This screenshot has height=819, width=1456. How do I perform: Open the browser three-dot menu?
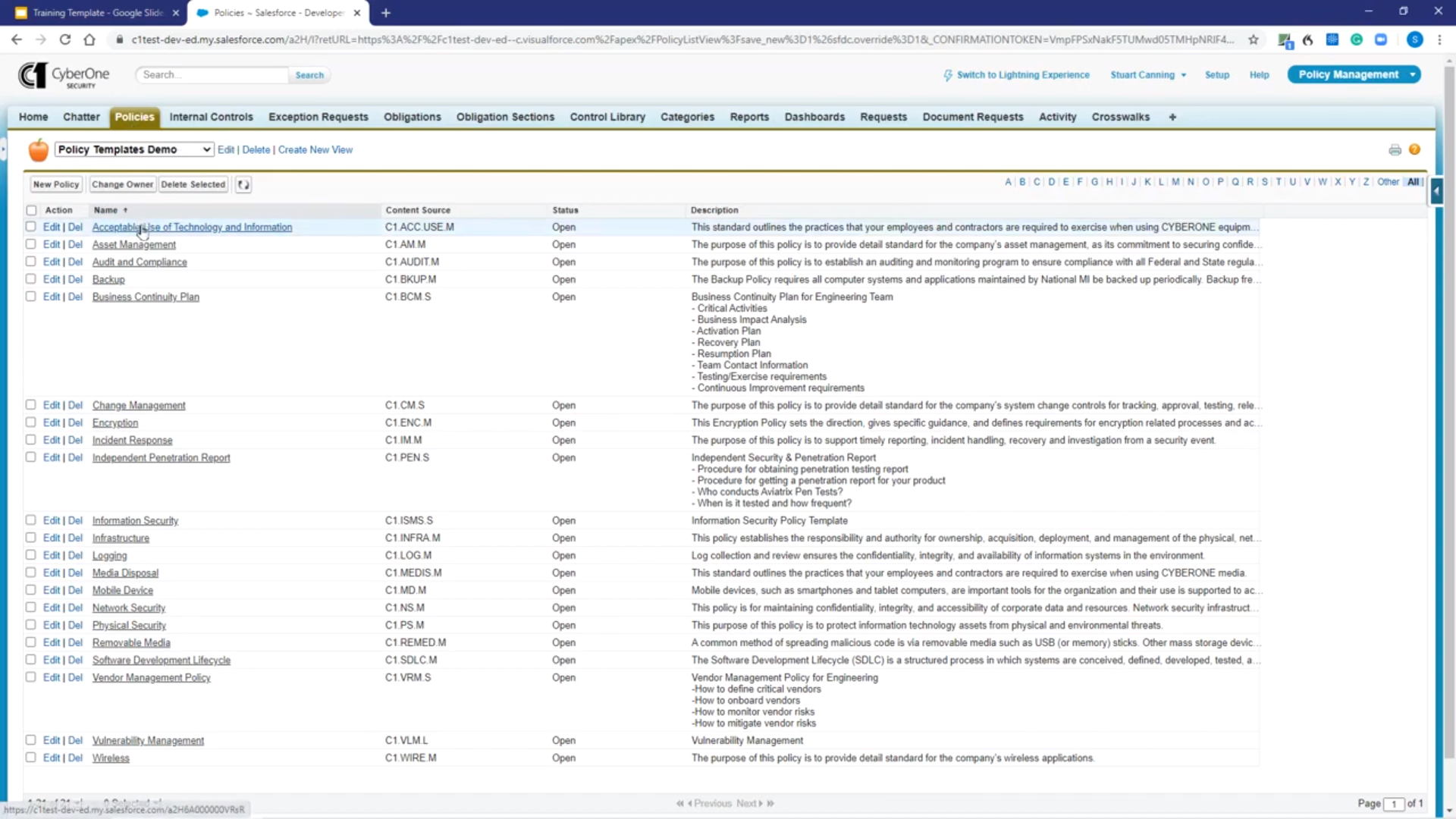click(x=1439, y=39)
